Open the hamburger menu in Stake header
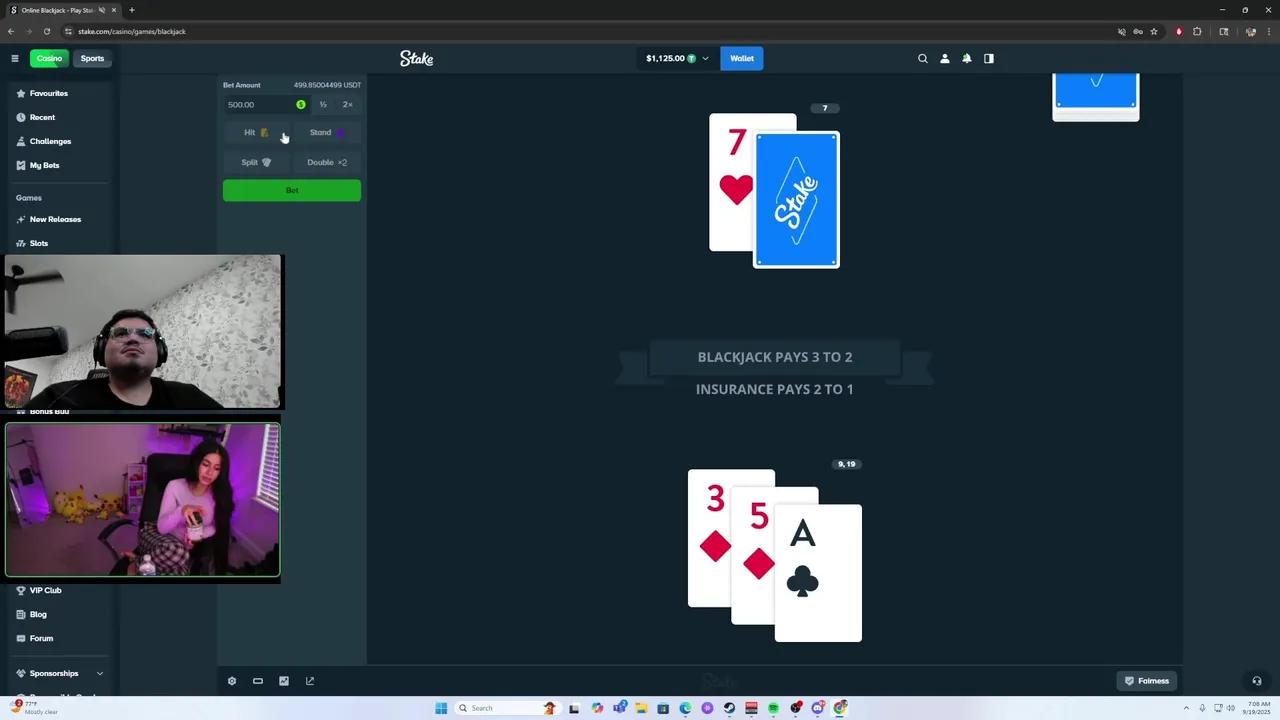Viewport: 1280px width, 720px height. (15, 58)
